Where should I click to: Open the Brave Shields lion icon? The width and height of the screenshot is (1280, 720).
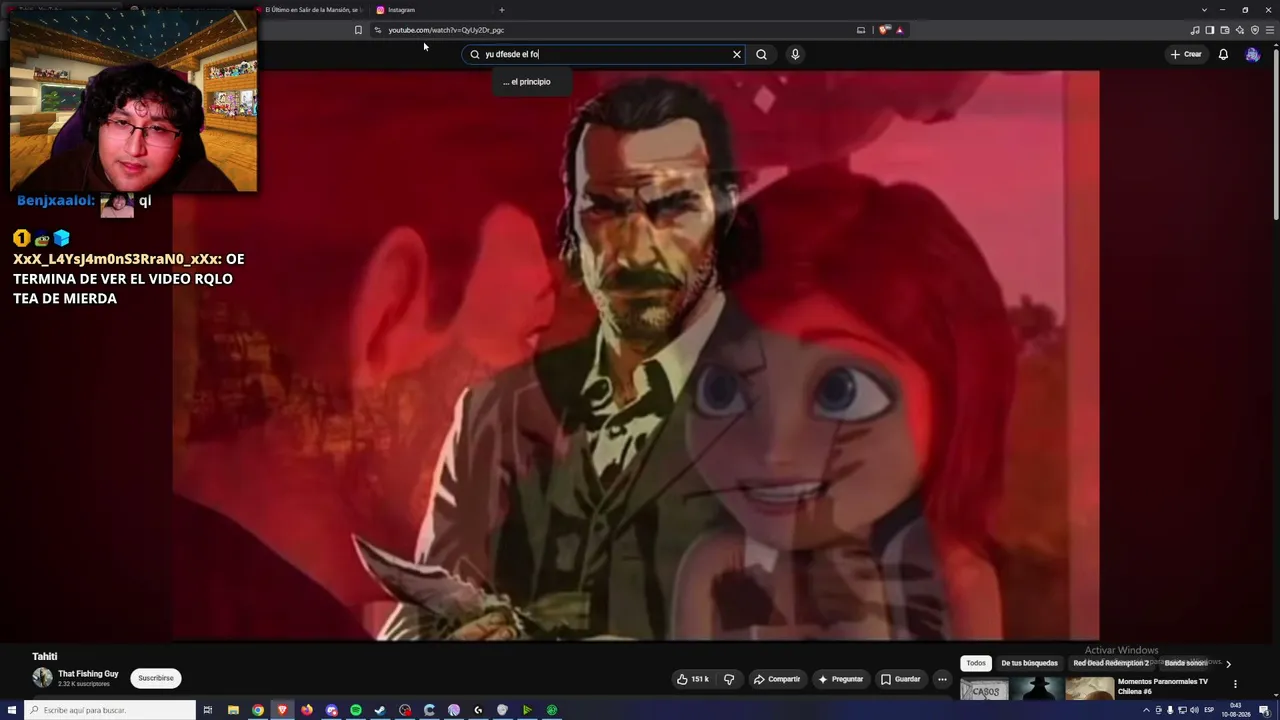[x=884, y=30]
